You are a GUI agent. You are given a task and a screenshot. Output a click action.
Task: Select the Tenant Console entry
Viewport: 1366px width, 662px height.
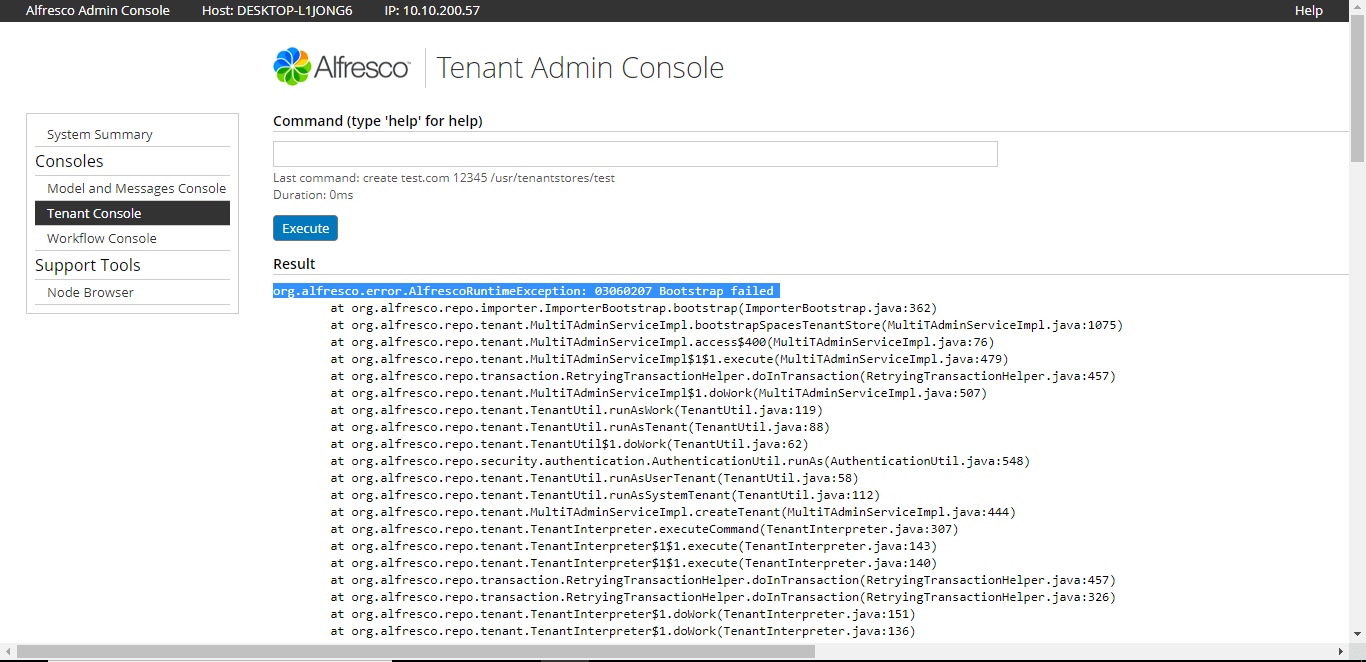[x=96, y=212]
